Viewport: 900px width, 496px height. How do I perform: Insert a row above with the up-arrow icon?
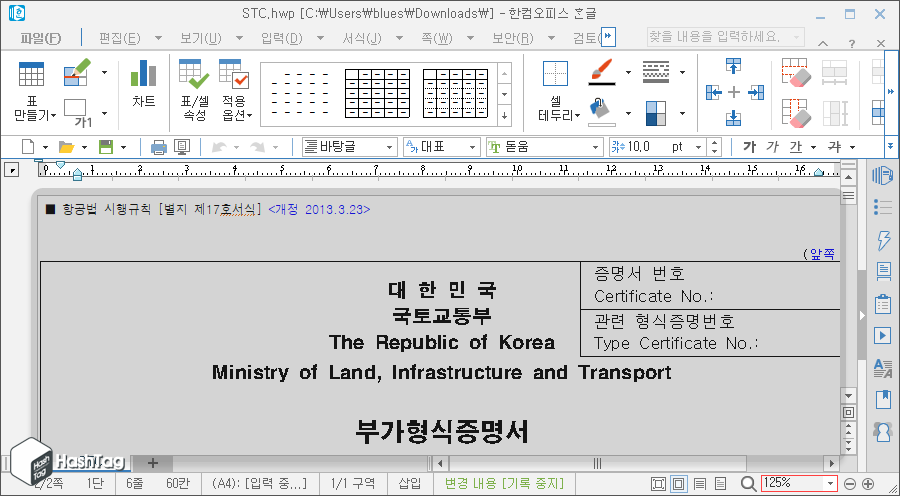pos(734,65)
